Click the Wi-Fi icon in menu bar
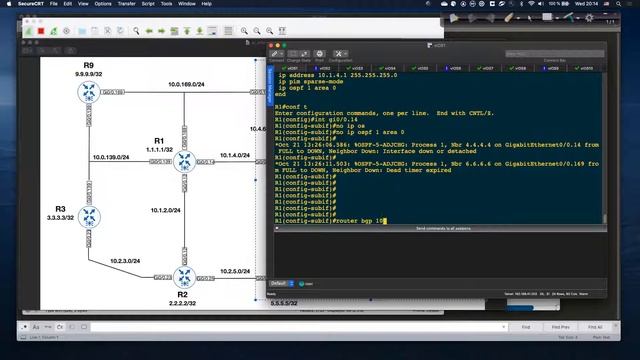The width and height of the screenshot is (640, 360). coord(531,4)
